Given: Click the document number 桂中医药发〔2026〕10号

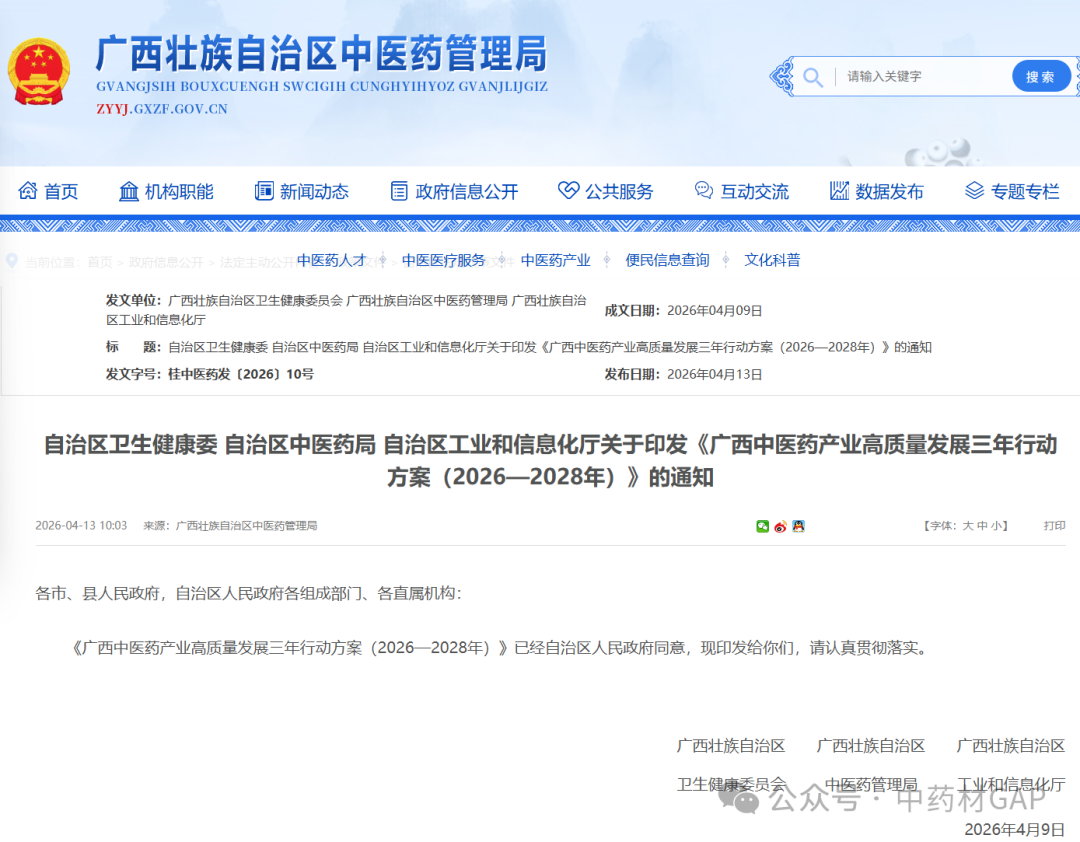Looking at the screenshot, I should [241, 374].
